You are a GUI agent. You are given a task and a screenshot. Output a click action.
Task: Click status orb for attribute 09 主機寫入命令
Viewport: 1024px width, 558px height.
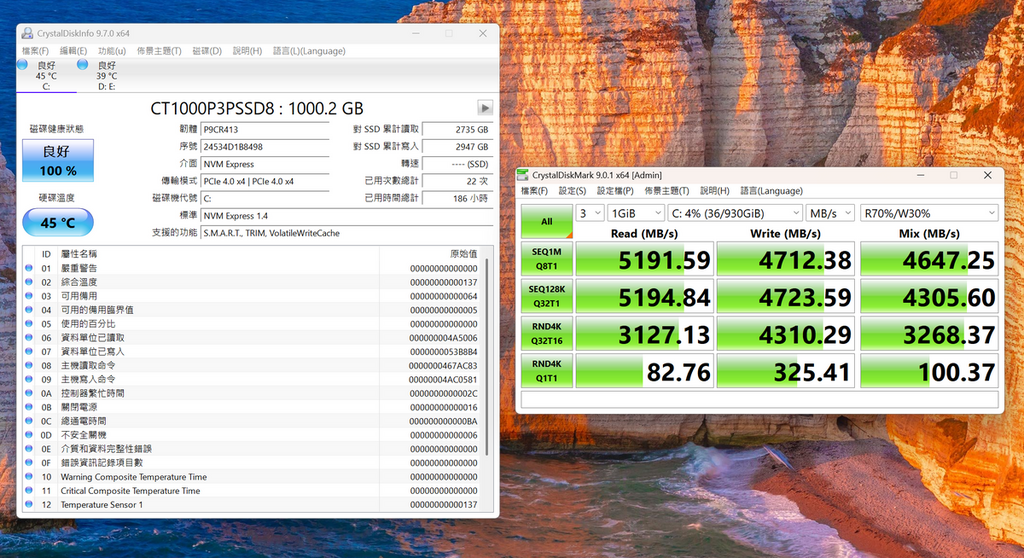tap(29, 379)
